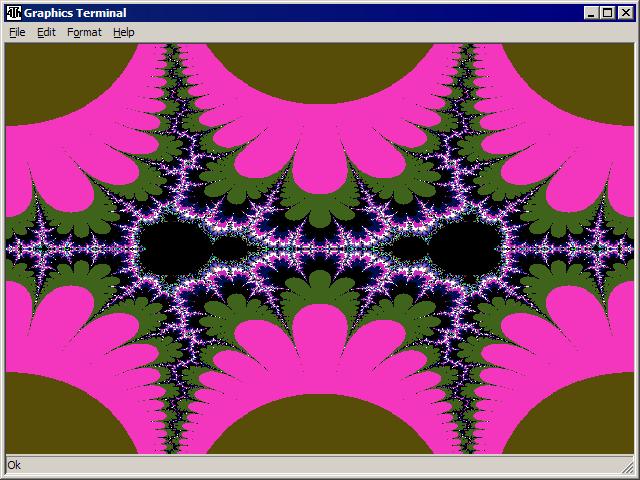Image resolution: width=640 pixels, height=480 pixels.
Task: Click the 'Ok' status bar text
Action: (14, 465)
